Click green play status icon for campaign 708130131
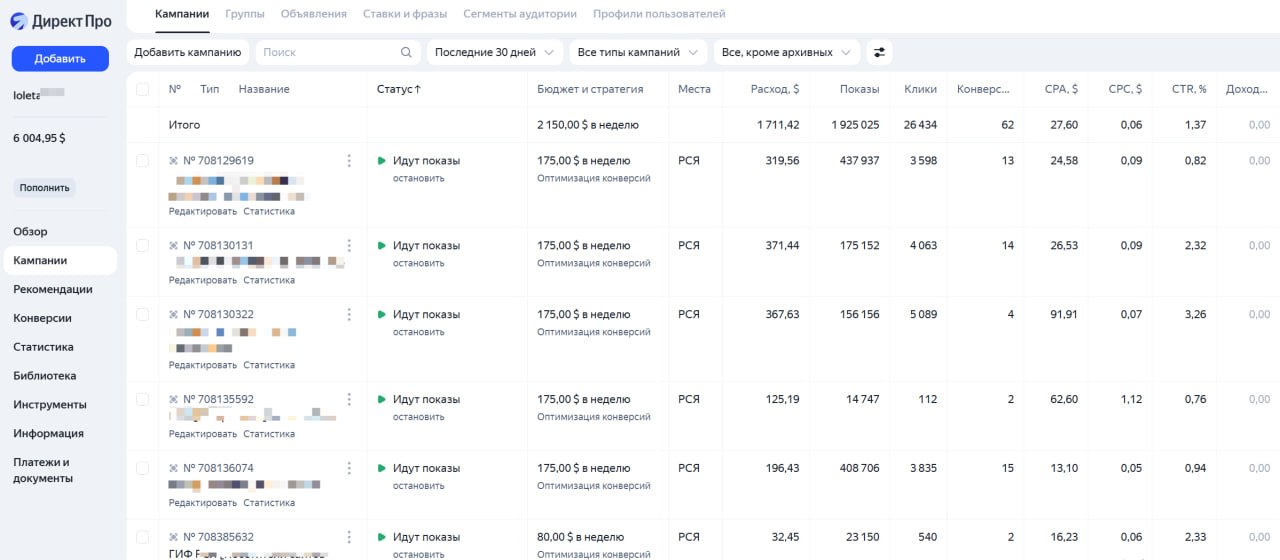The image size is (1280, 560). point(381,245)
